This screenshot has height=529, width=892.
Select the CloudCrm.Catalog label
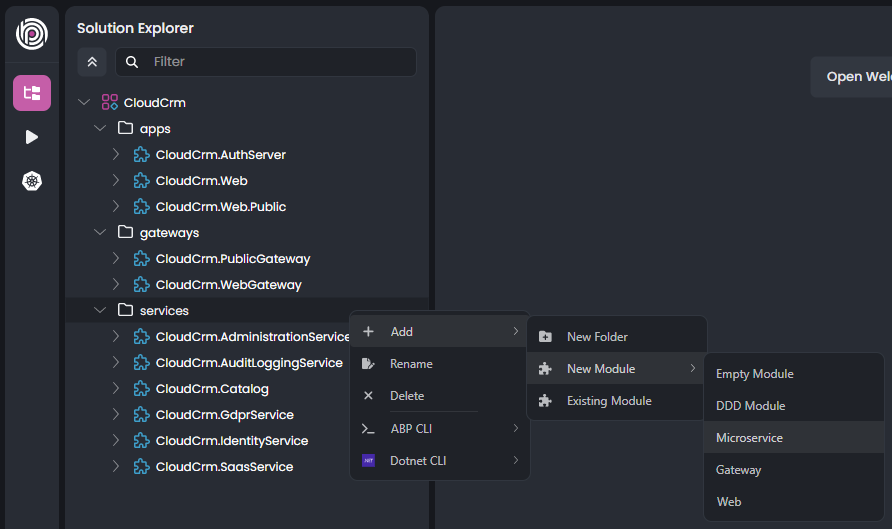[x=212, y=389]
